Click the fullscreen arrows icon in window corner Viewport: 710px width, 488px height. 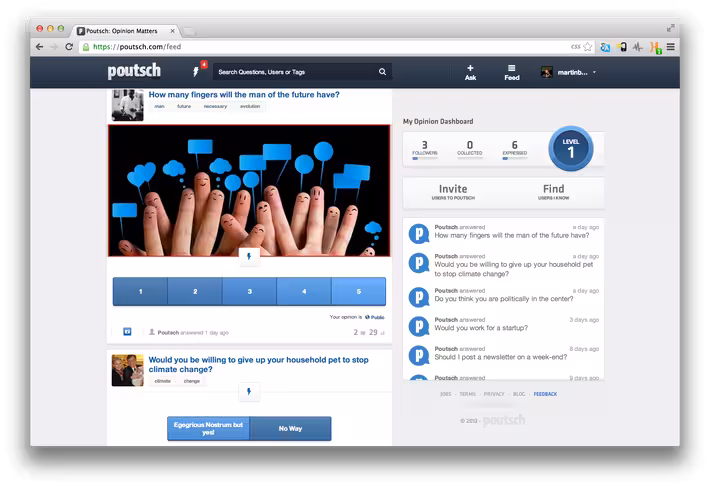(671, 28)
